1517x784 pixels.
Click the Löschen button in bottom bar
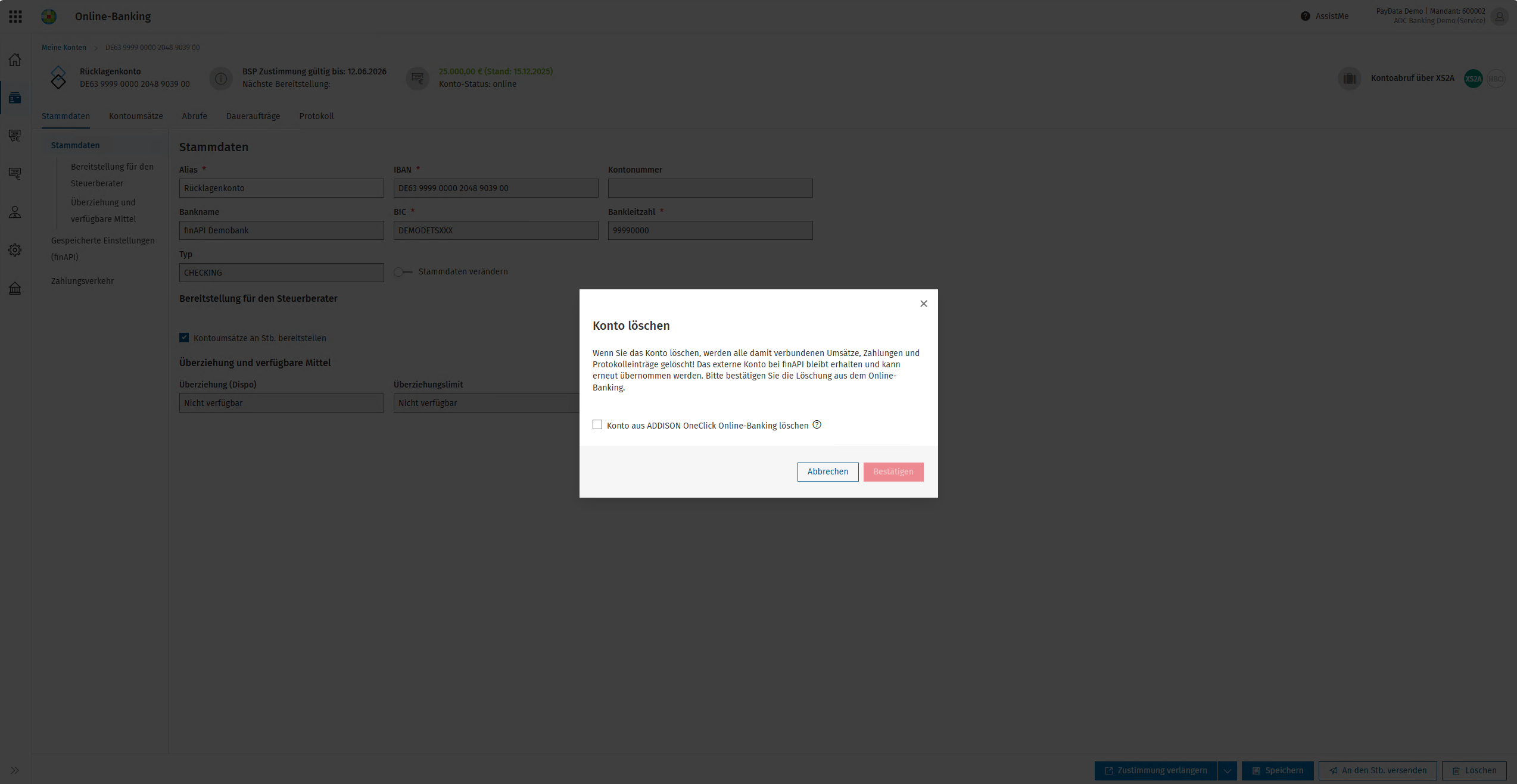(1474, 770)
